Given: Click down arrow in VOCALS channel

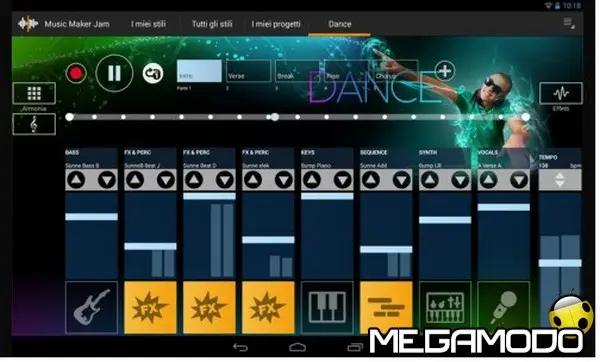Looking at the screenshot, I should tap(519, 179).
